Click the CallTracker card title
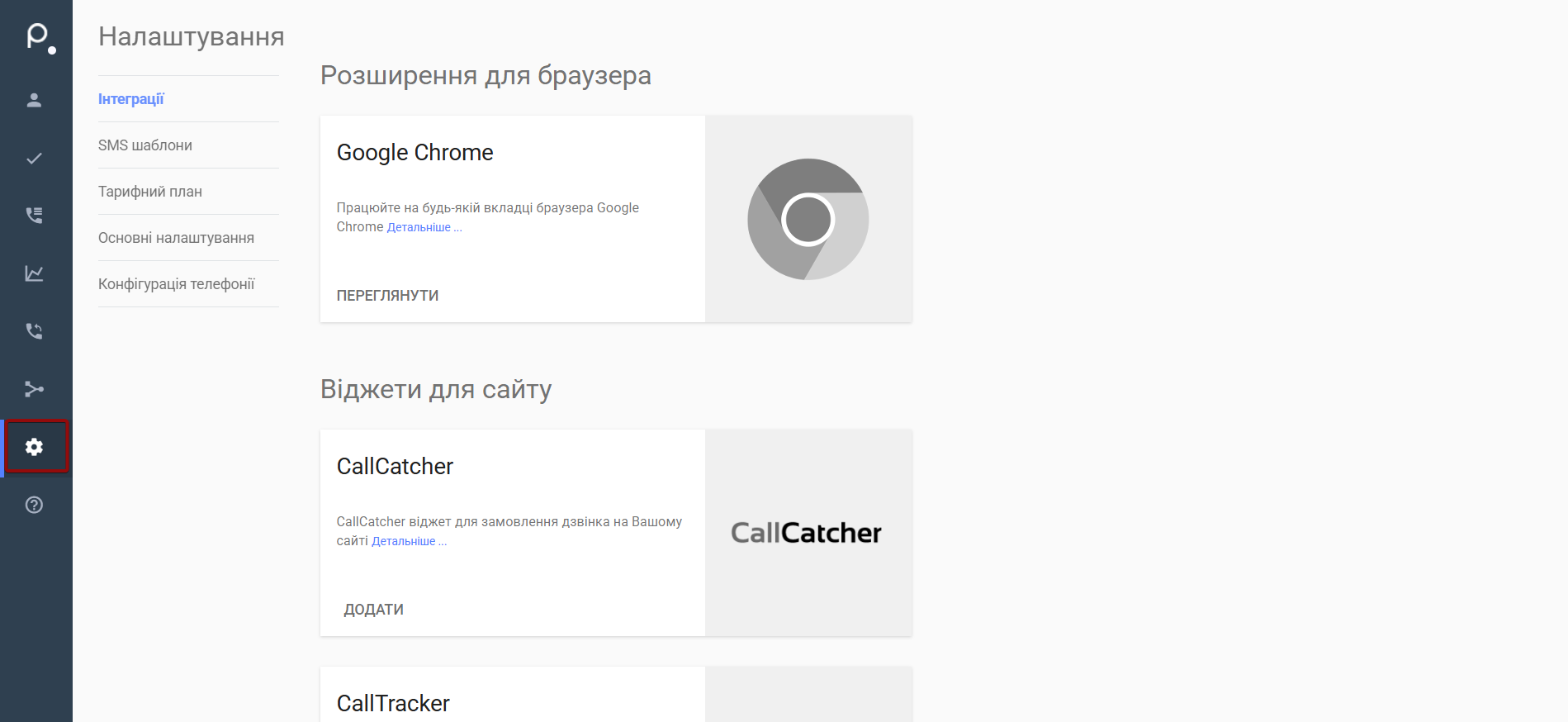Screen dimensions: 1568x722 pyautogui.click(x=393, y=704)
